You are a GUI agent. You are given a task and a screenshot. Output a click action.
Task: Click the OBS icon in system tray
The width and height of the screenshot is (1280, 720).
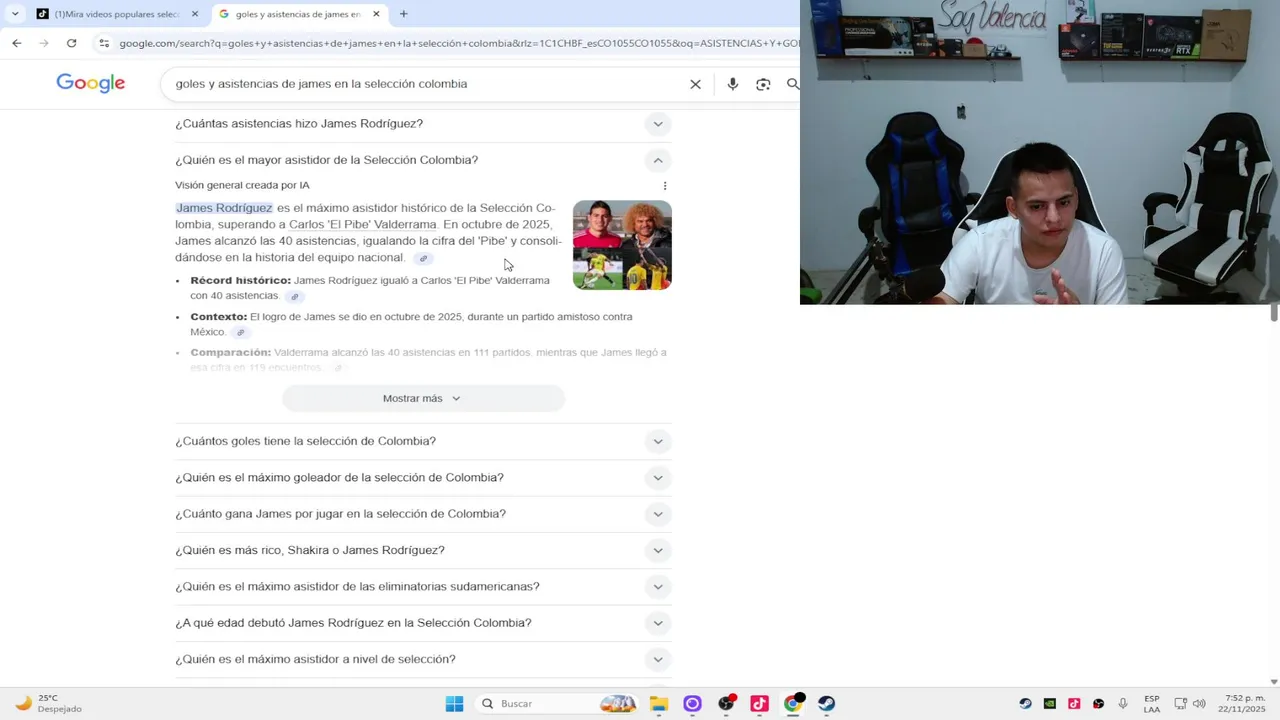(1098, 704)
